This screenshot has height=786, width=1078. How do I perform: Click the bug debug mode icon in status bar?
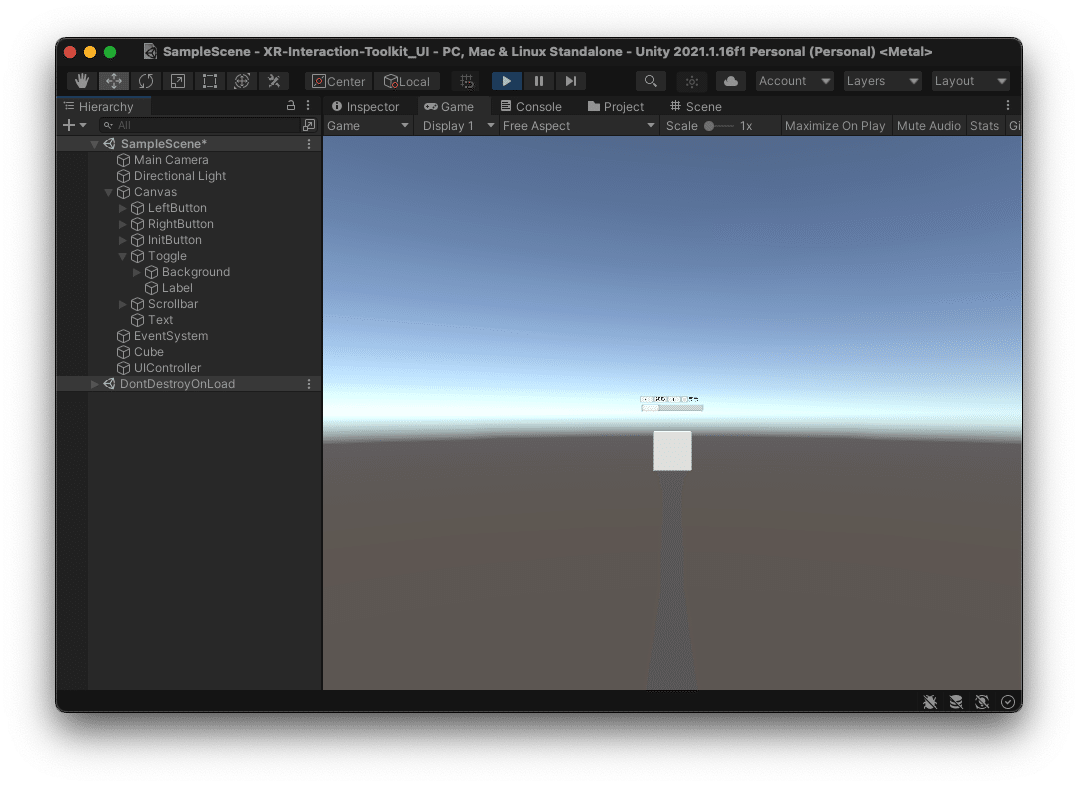(930, 701)
